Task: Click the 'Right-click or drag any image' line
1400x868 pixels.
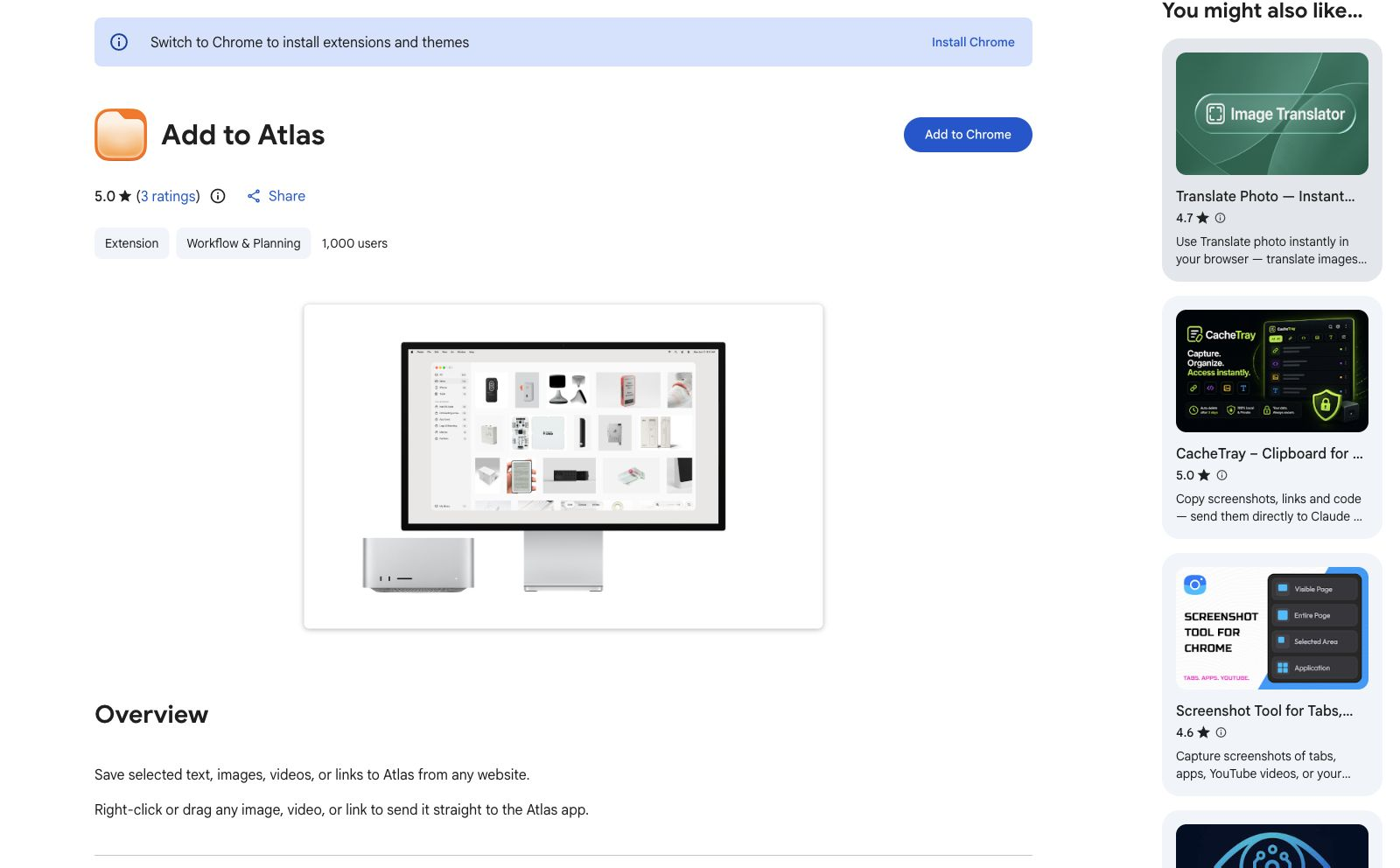Action: click(341, 809)
